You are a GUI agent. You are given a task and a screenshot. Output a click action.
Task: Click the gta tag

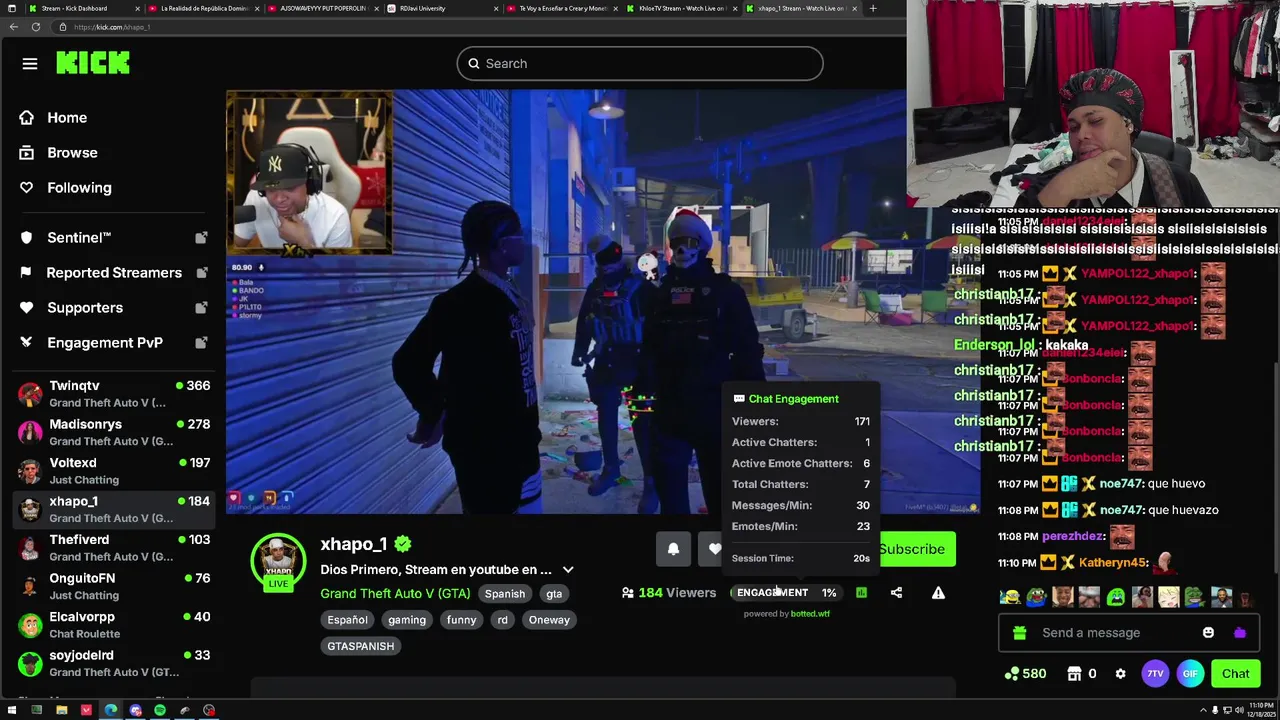point(554,594)
